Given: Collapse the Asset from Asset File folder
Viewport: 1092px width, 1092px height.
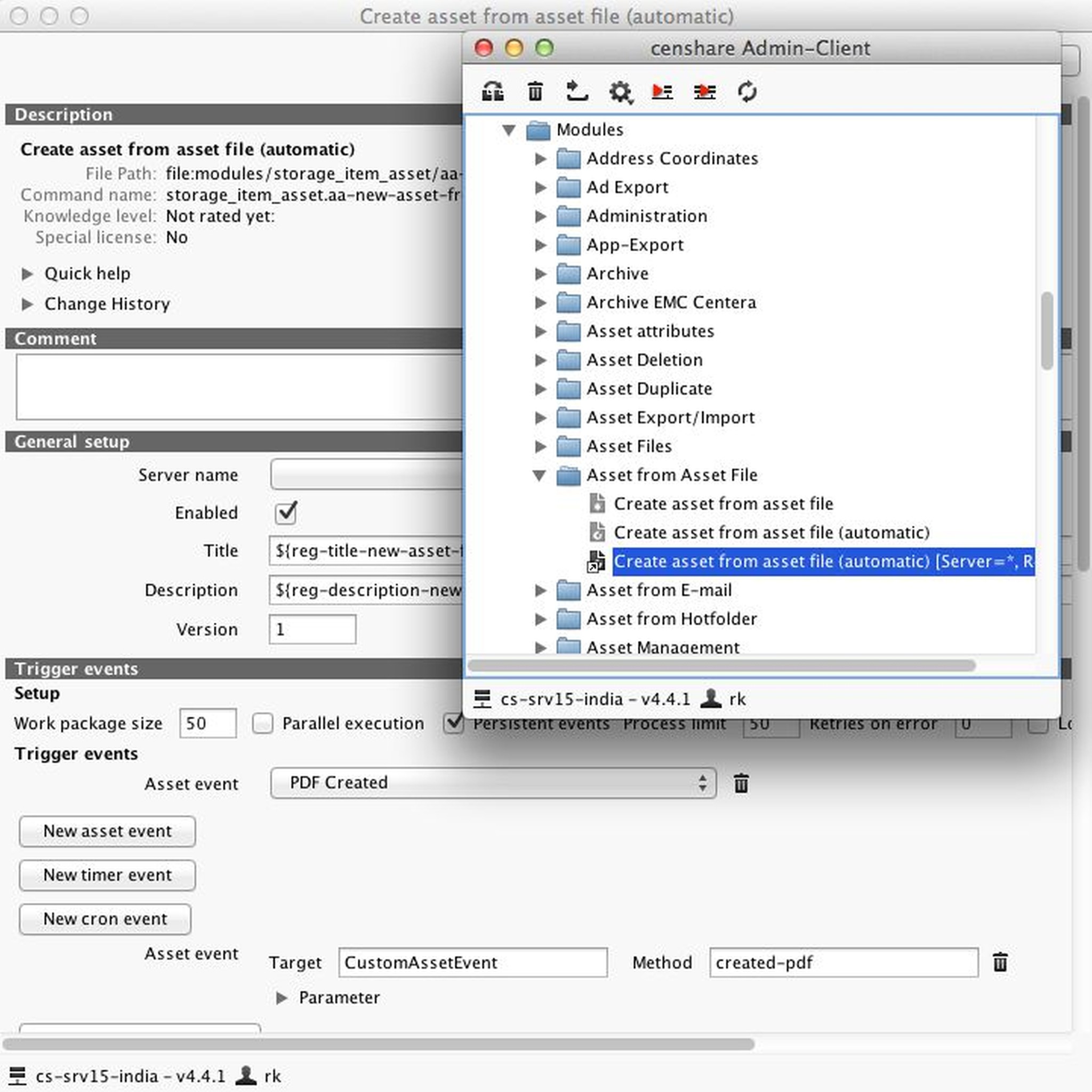Looking at the screenshot, I should point(540,475).
